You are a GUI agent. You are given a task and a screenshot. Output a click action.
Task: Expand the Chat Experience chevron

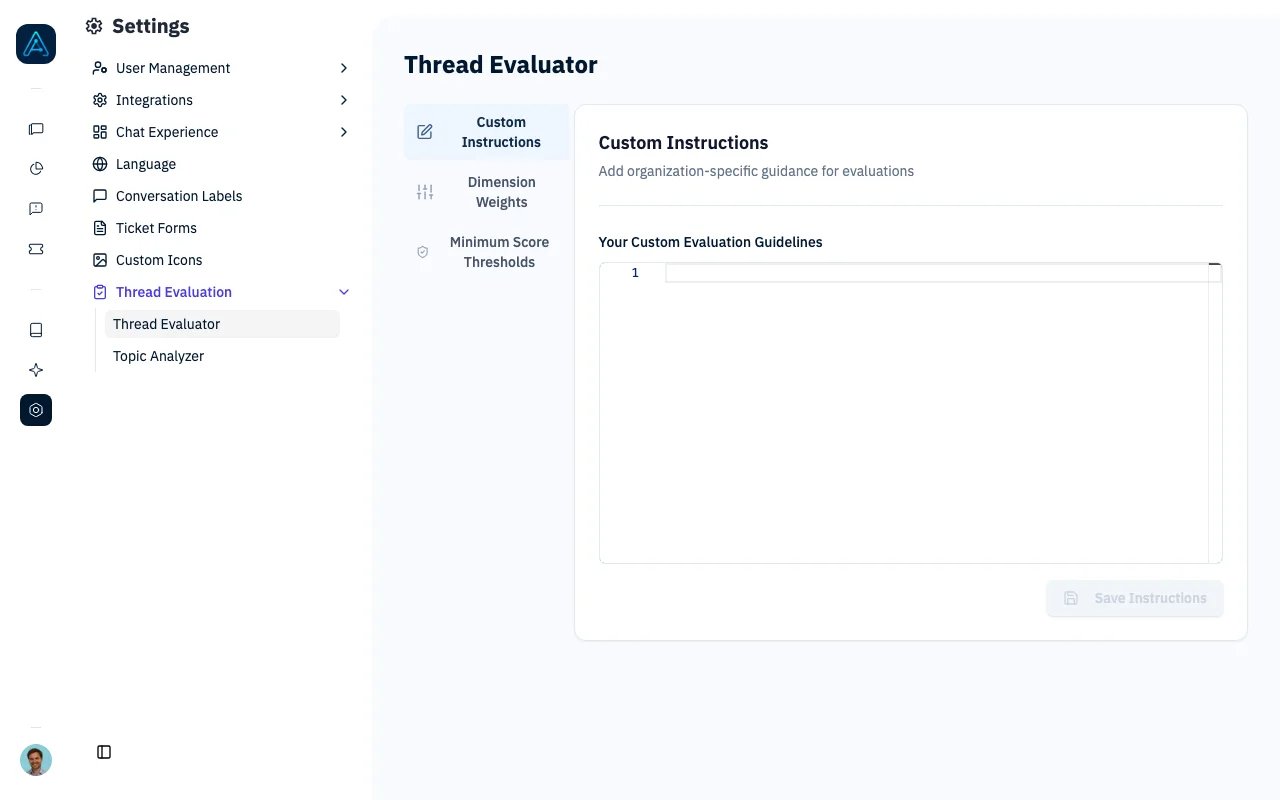pos(344,132)
